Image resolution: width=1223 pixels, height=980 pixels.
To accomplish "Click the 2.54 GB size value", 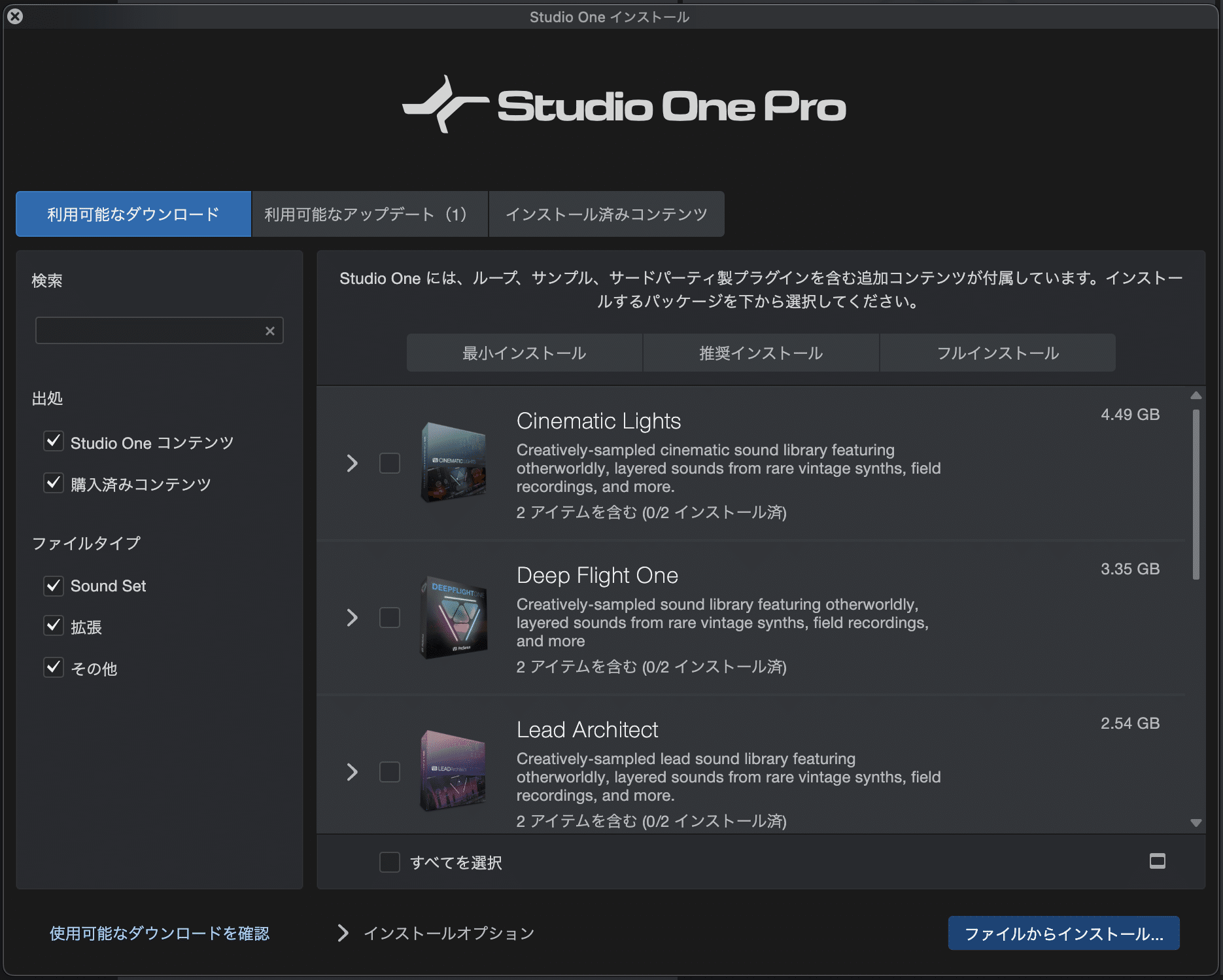I will (1130, 723).
